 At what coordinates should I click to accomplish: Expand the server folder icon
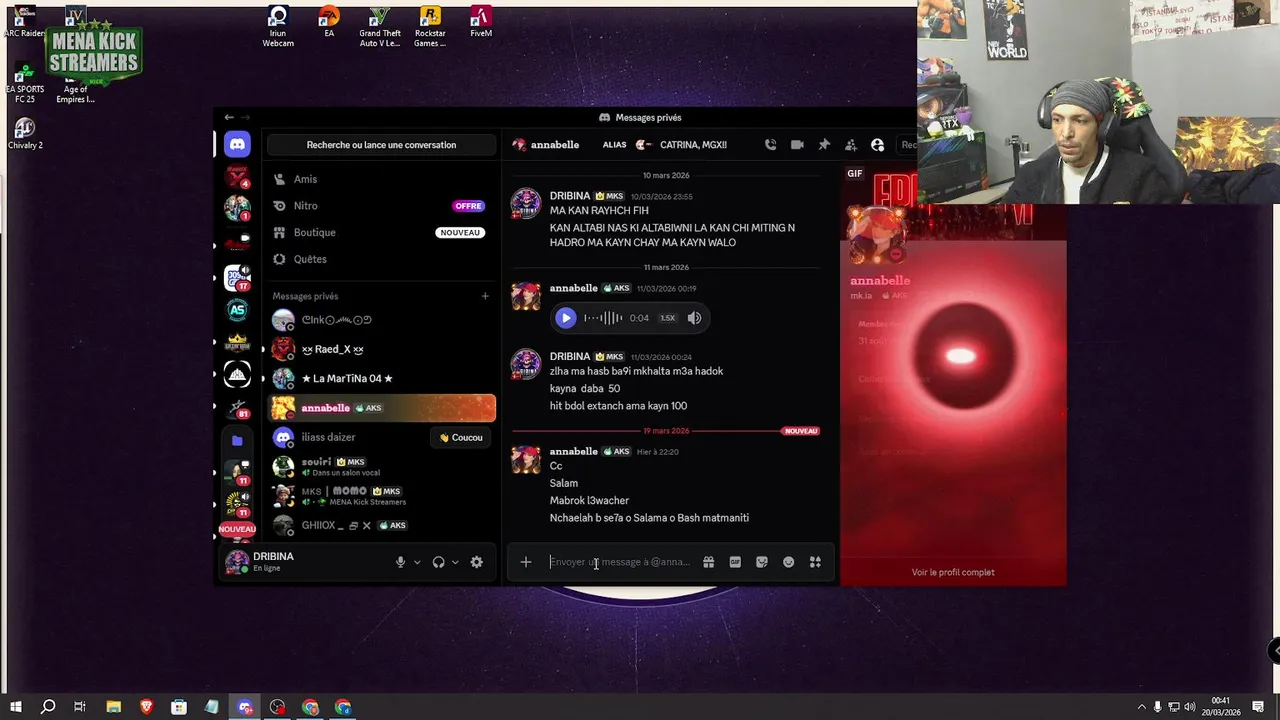pyautogui.click(x=237, y=440)
